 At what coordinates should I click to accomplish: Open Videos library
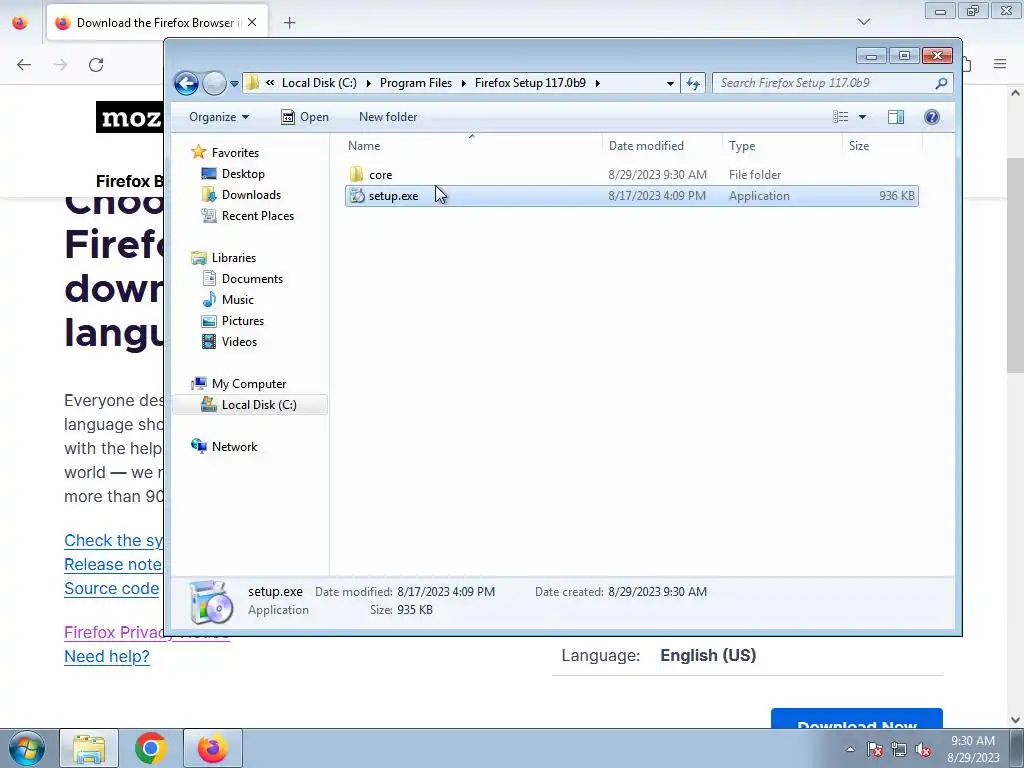tap(229, 342)
